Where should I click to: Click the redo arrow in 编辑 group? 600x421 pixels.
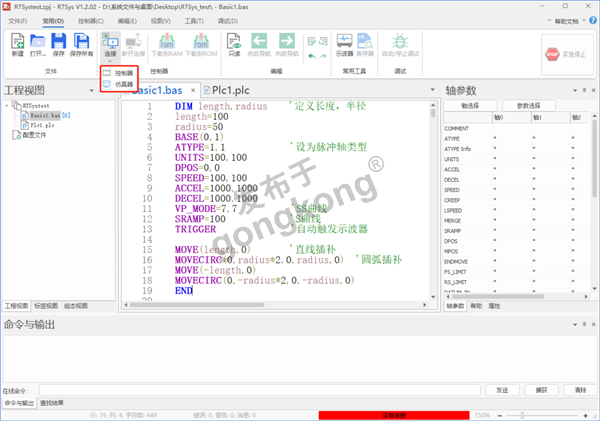coord(323,56)
